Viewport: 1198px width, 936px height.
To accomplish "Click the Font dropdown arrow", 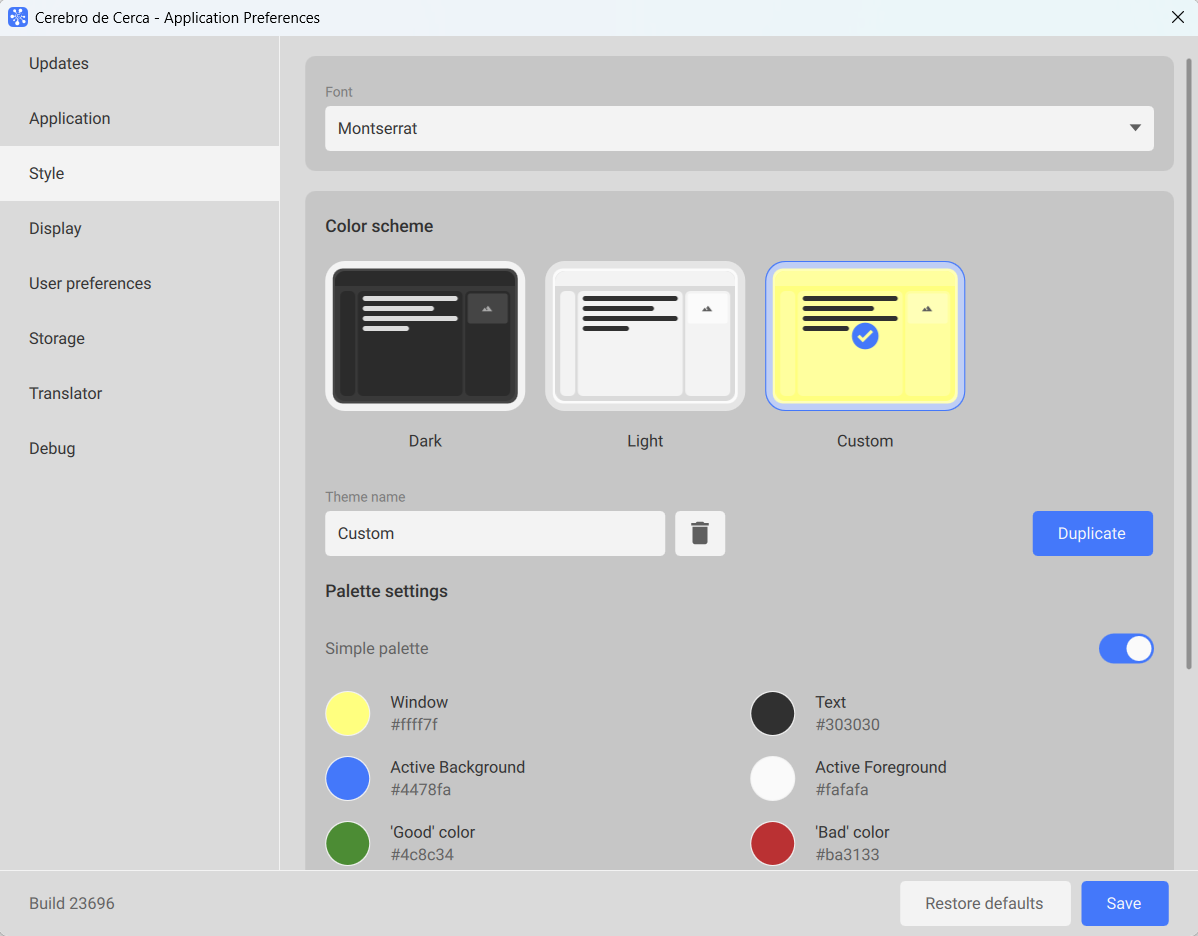I will click(1135, 128).
